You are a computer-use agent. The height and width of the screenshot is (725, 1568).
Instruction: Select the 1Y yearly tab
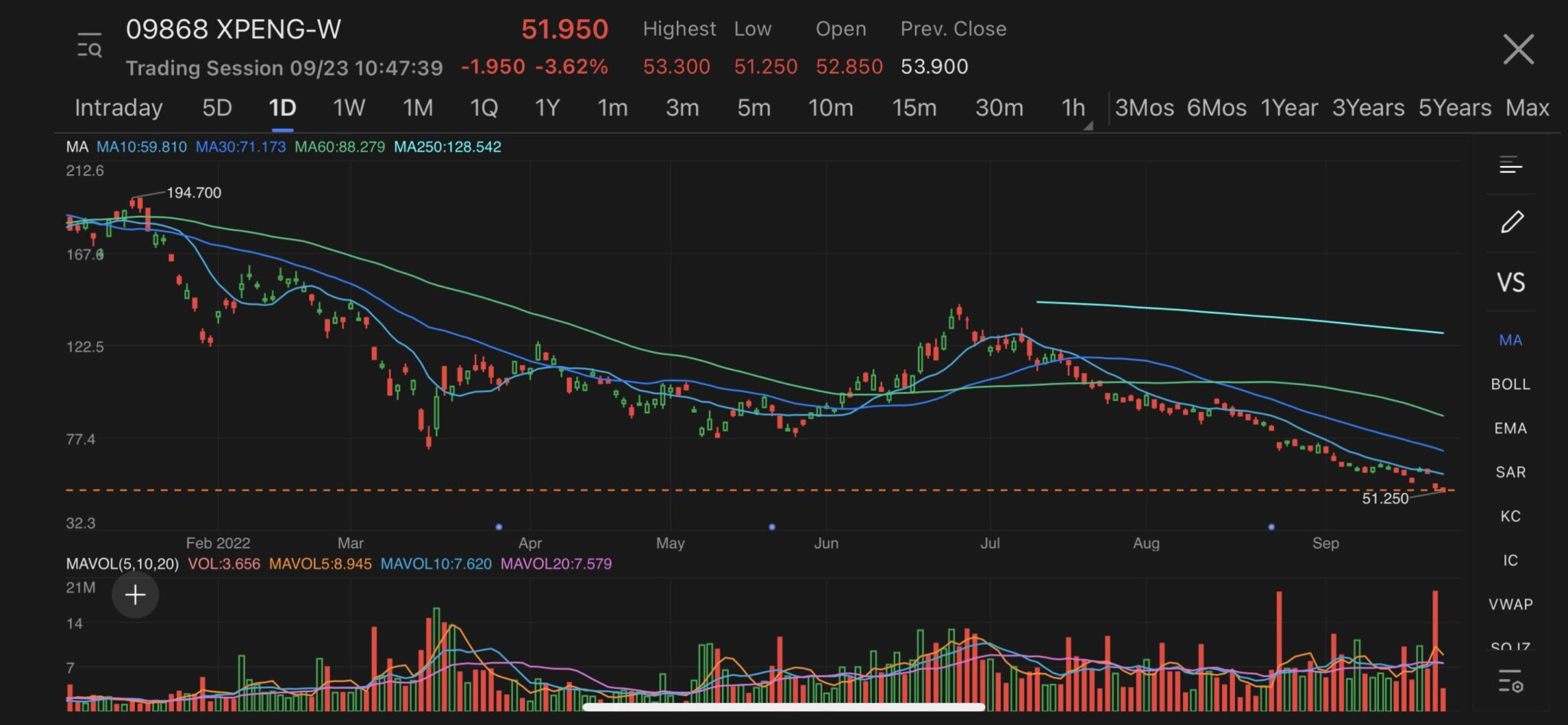[x=547, y=108]
